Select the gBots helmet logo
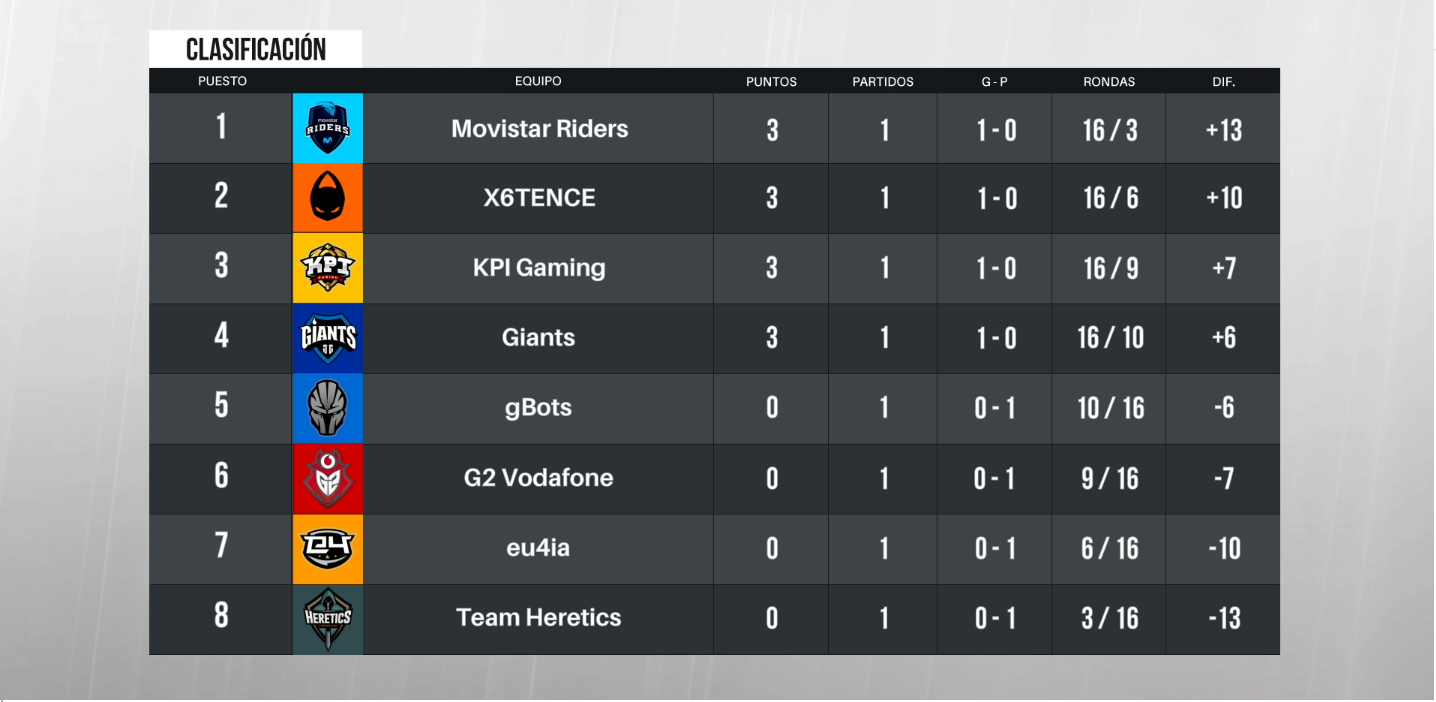This screenshot has width=1436, height=702. click(328, 408)
